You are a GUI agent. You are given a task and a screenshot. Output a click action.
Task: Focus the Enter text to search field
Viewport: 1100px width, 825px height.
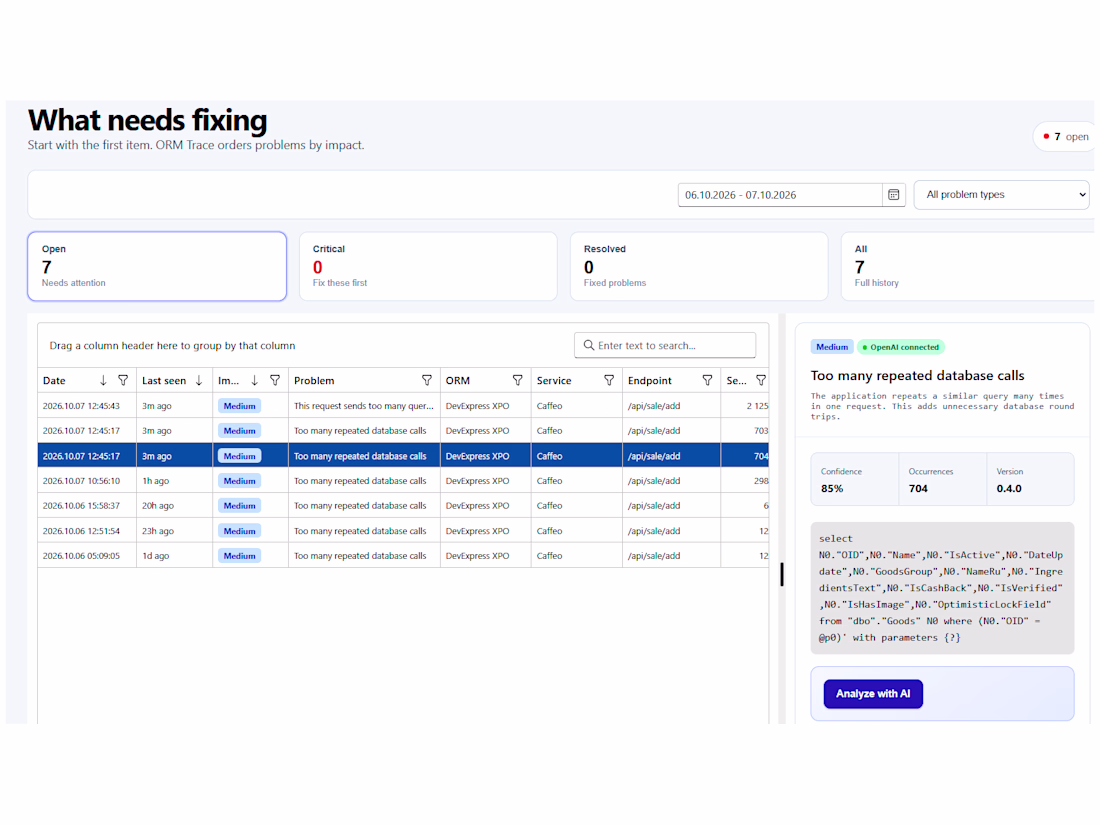coord(665,345)
